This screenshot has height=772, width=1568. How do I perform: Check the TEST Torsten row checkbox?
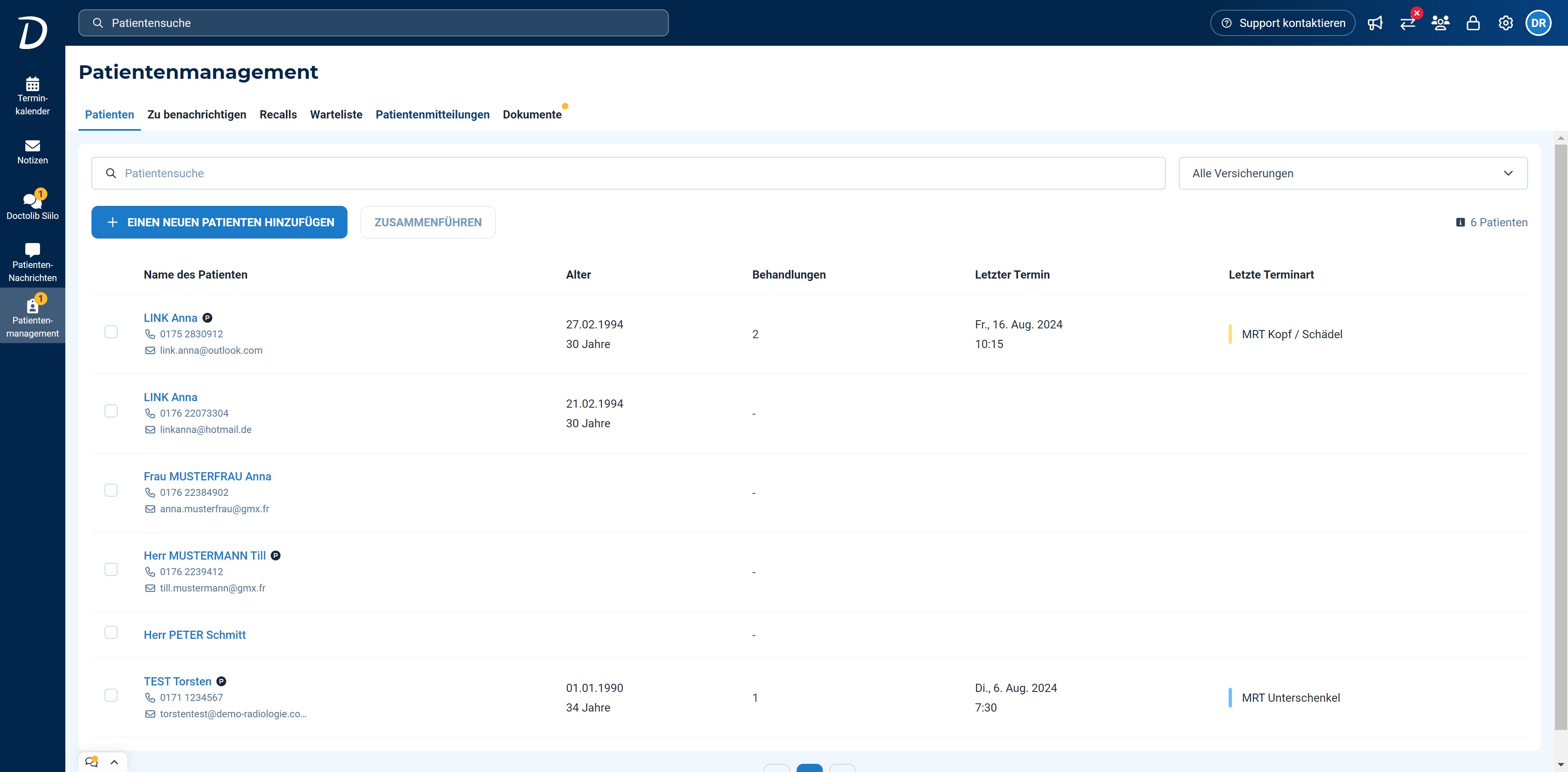111,695
